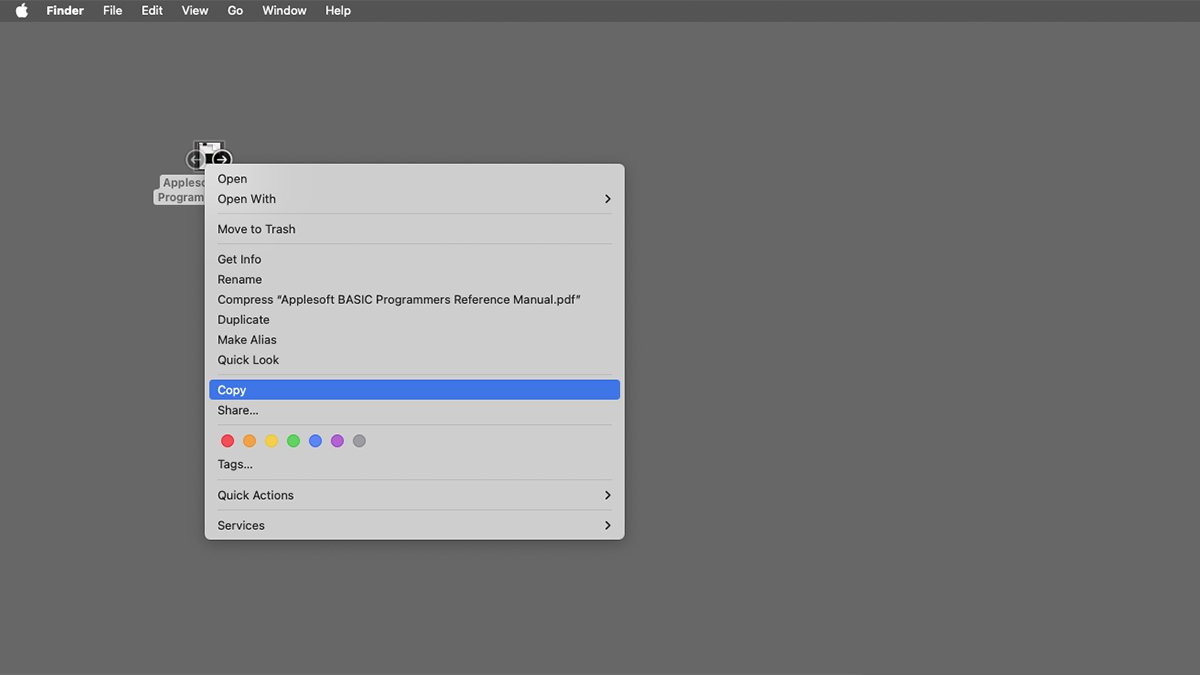Viewport: 1200px width, 675px height.
Task: Expand the Open With submenu
Action: (x=414, y=199)
